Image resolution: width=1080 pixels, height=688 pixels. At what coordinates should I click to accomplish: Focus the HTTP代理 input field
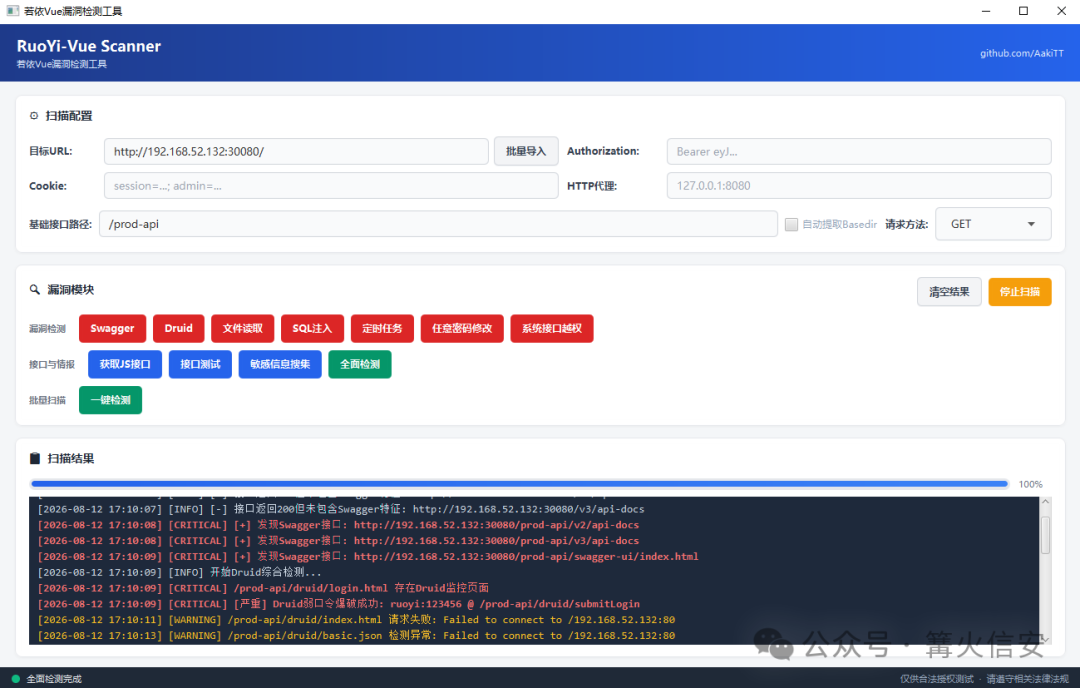pos(859,186)
